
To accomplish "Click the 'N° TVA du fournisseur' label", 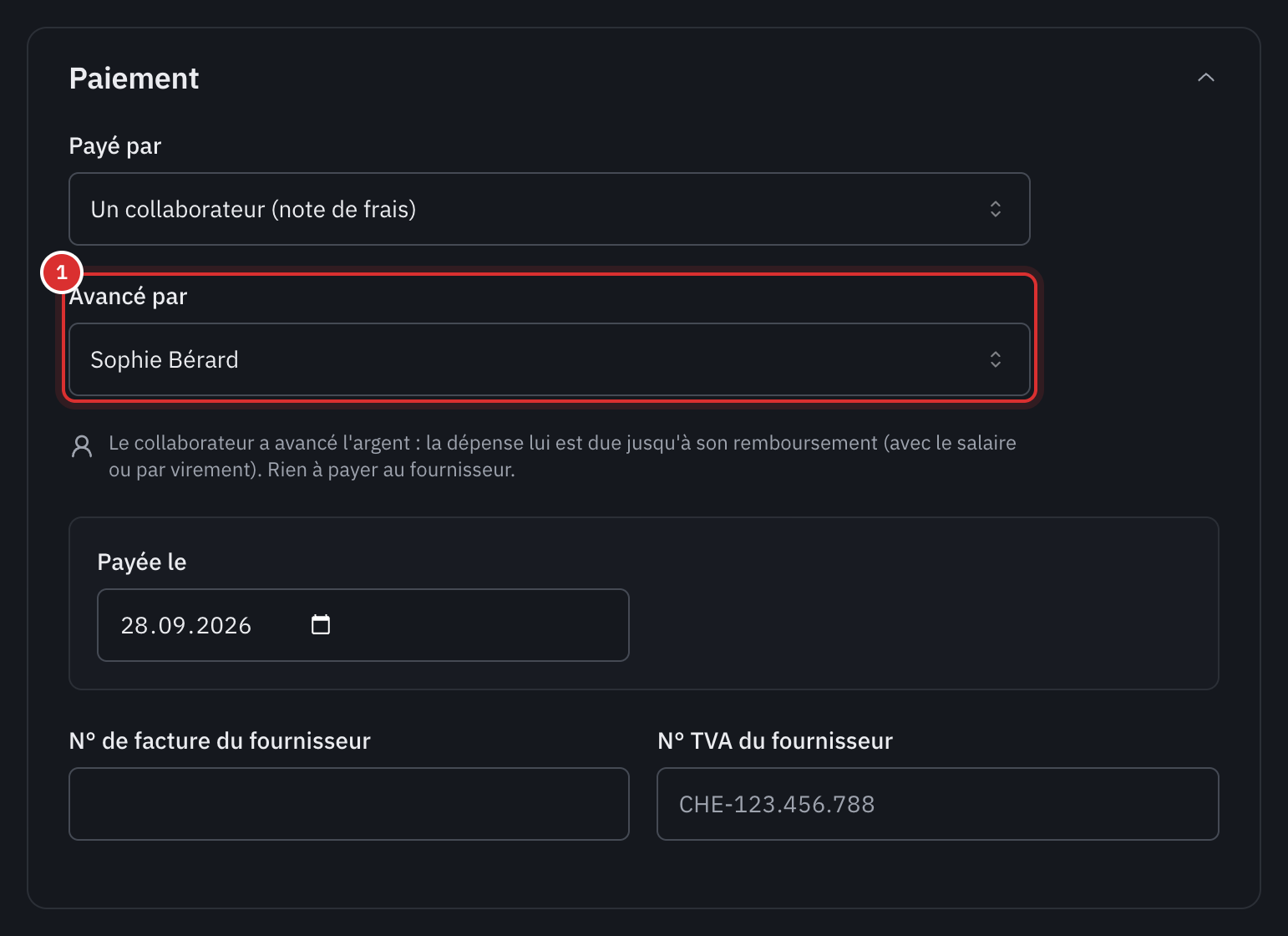I will [775, 740].
